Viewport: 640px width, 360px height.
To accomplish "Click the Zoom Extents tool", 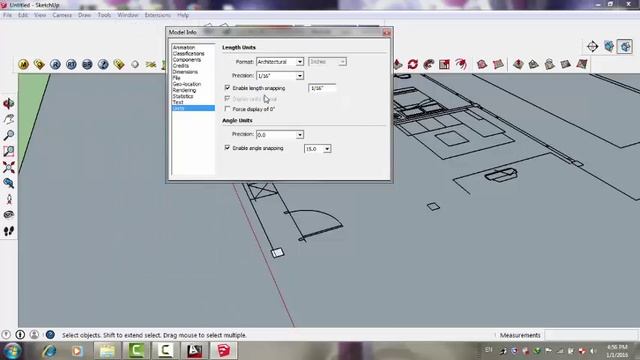I will tap(9, 167).
